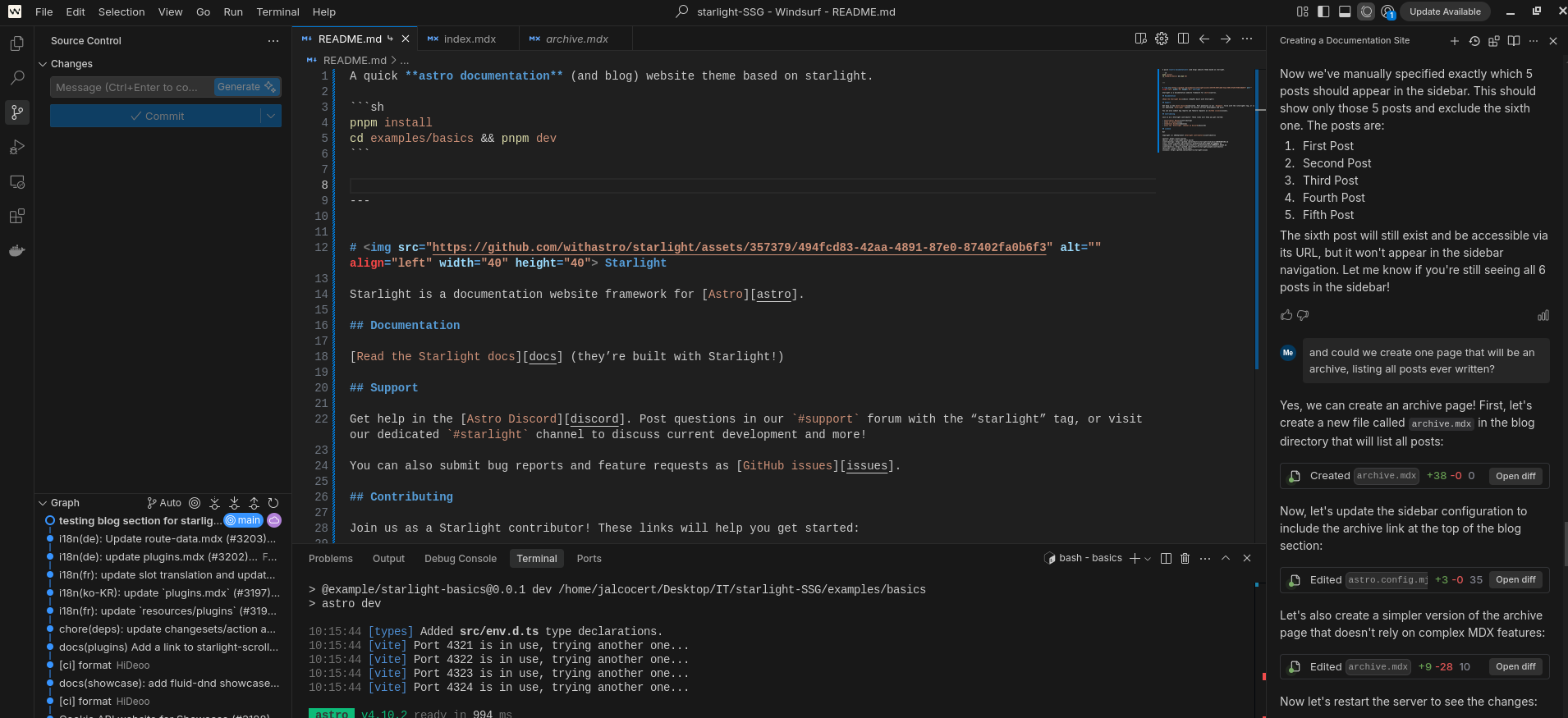Click go to current history item icon

(x=195, y=503)
